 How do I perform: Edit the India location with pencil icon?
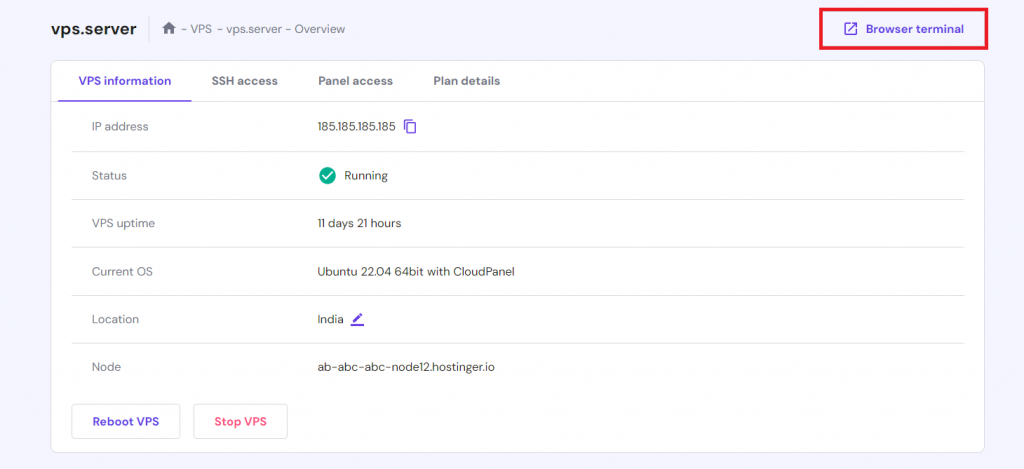(357, 319)
